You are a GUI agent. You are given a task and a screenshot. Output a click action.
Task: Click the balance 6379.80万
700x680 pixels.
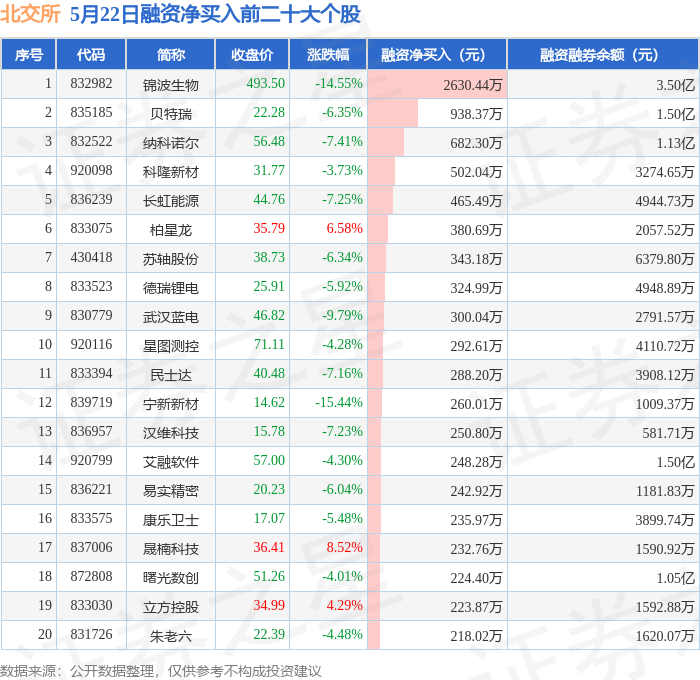665,259
